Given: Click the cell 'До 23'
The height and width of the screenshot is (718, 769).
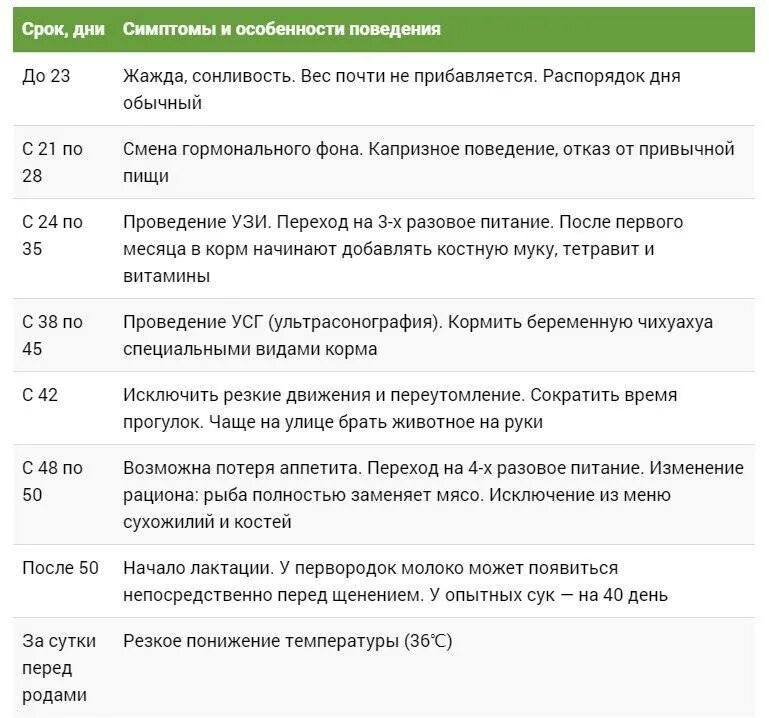Looking at the screenshot, I should click(46, 76).
